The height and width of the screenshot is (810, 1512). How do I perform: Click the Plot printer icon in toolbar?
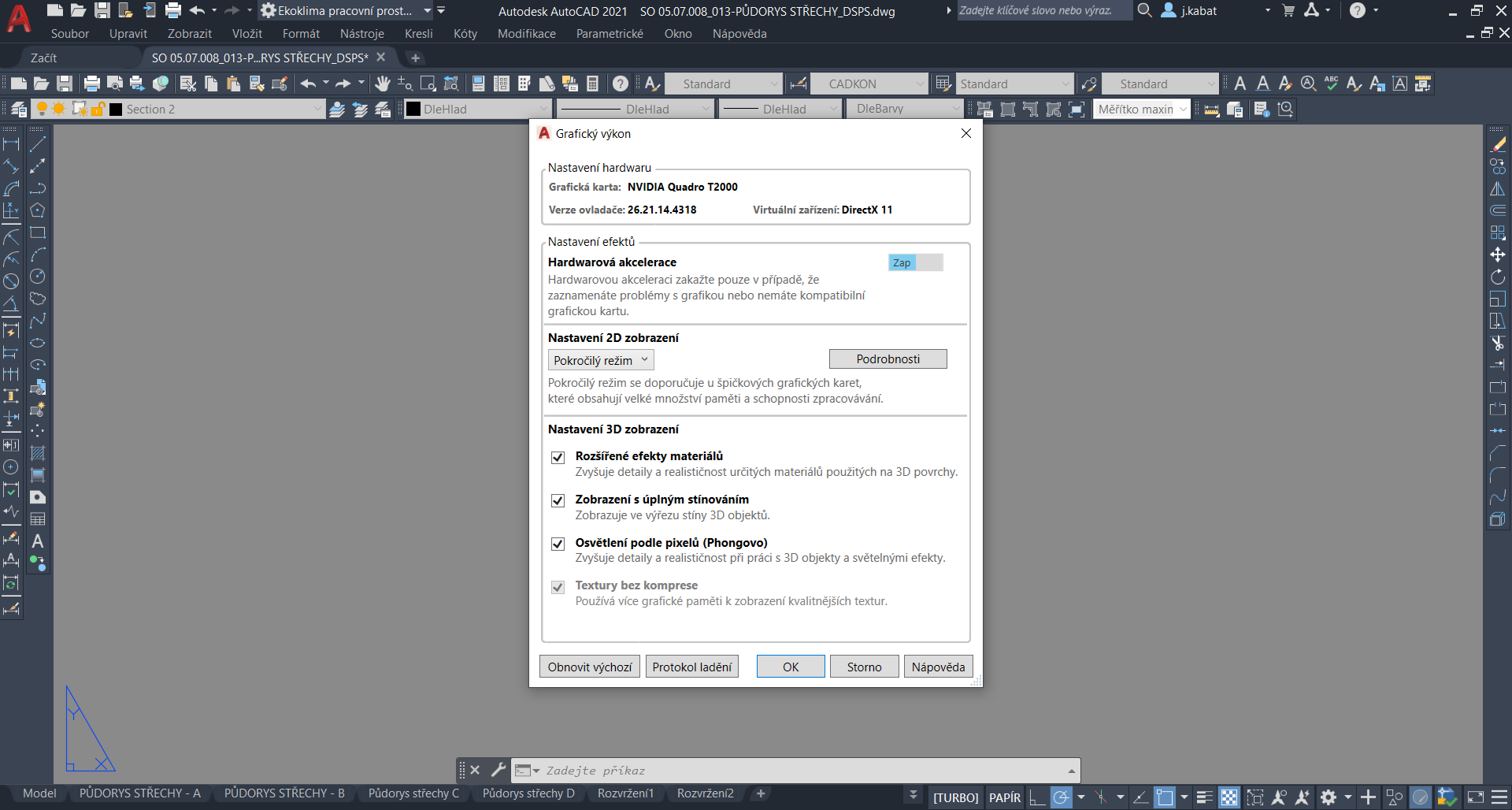point(92,84)
